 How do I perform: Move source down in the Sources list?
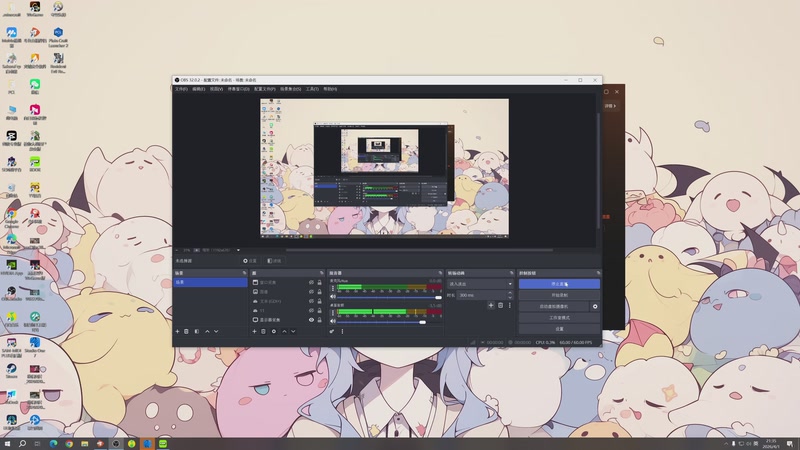[x=293, y=332]
